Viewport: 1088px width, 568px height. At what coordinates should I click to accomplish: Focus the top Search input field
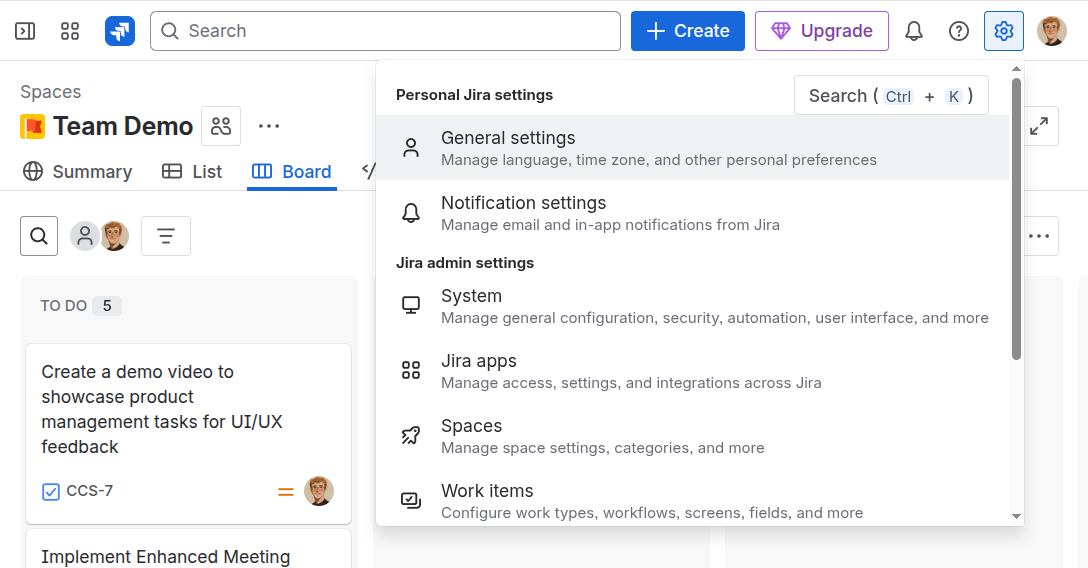[385, 31]
